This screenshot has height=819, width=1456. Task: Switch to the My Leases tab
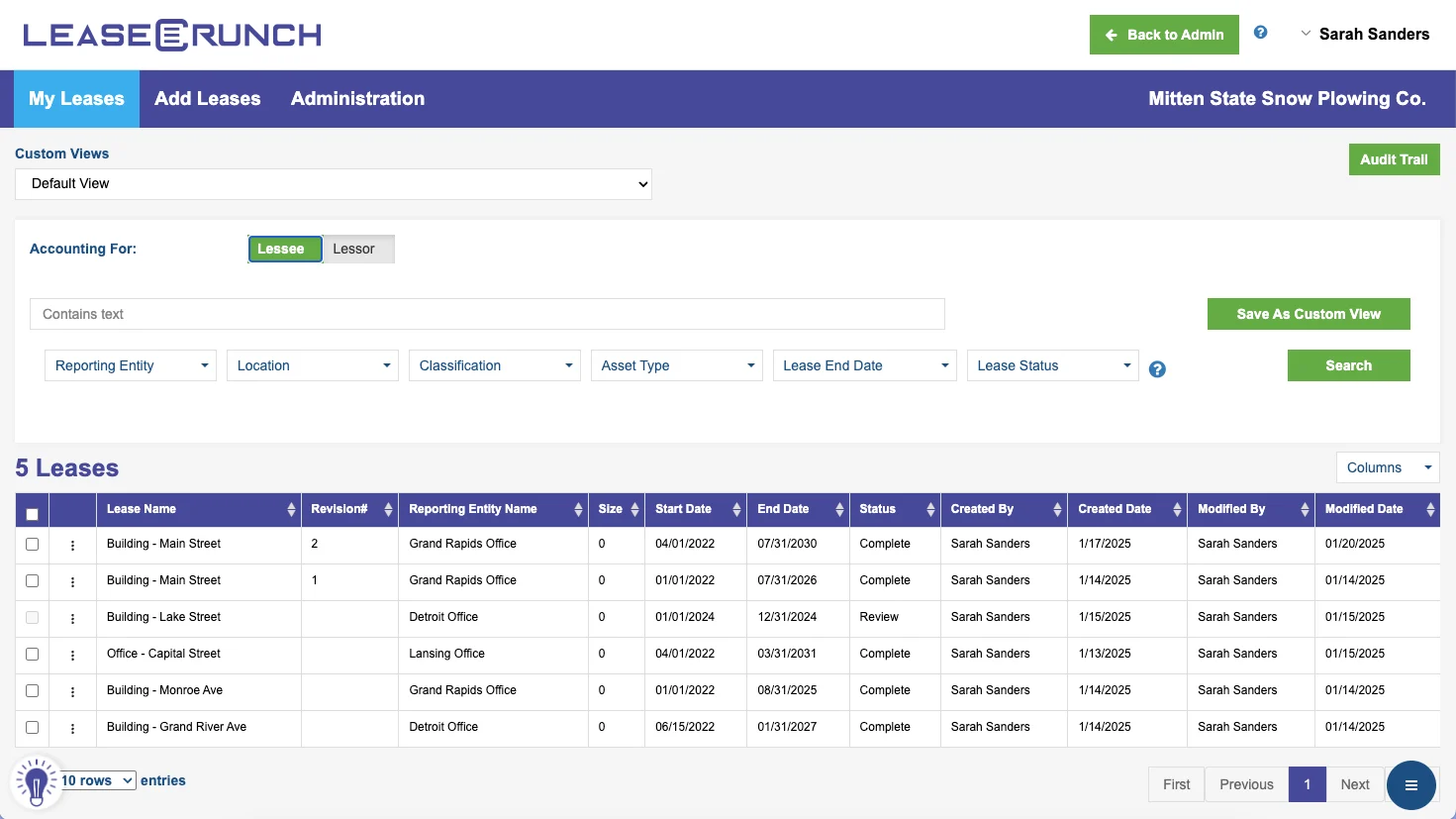(x=76, y=99)
